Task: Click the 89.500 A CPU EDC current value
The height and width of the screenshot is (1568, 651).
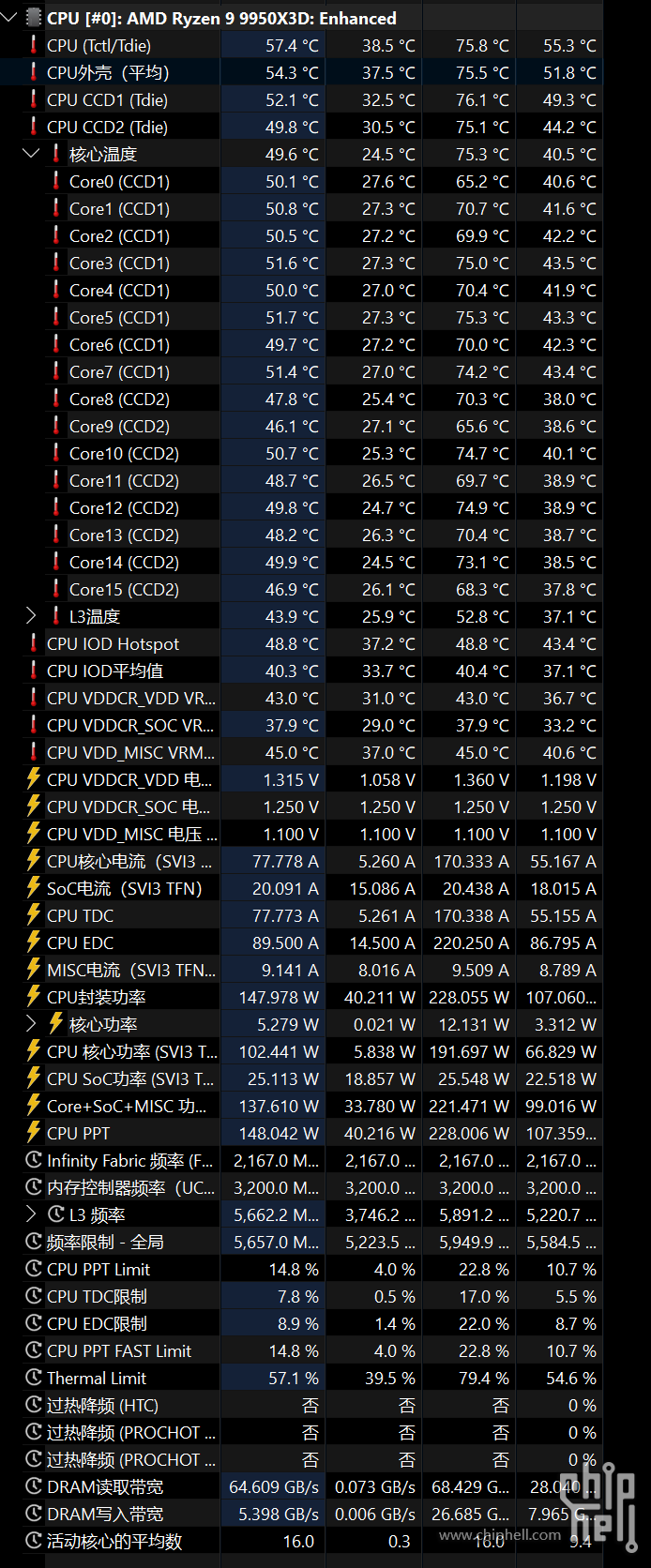Action: pyautogui.click(x=285, y=942)
